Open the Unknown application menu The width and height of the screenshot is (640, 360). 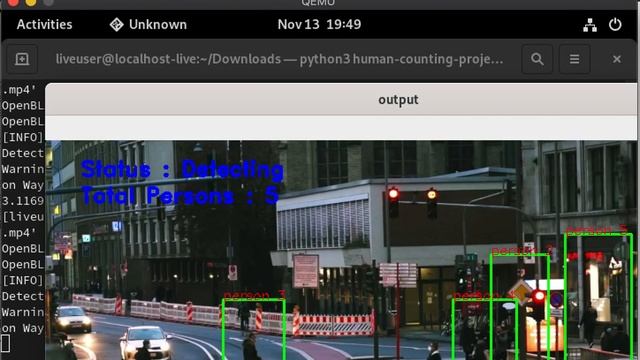148,24
